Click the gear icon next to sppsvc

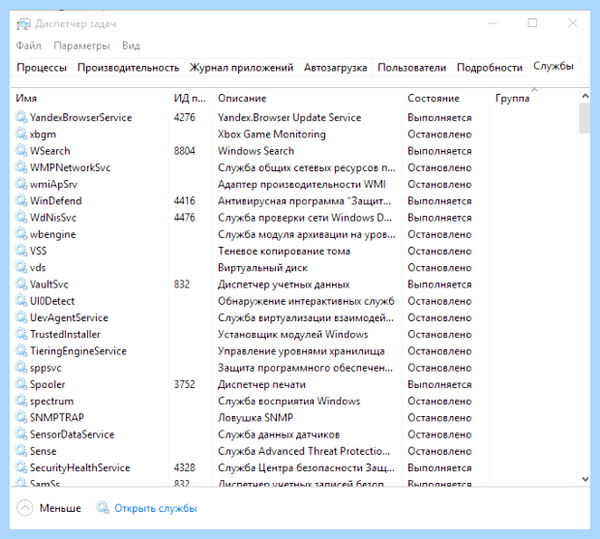[21, 367]
